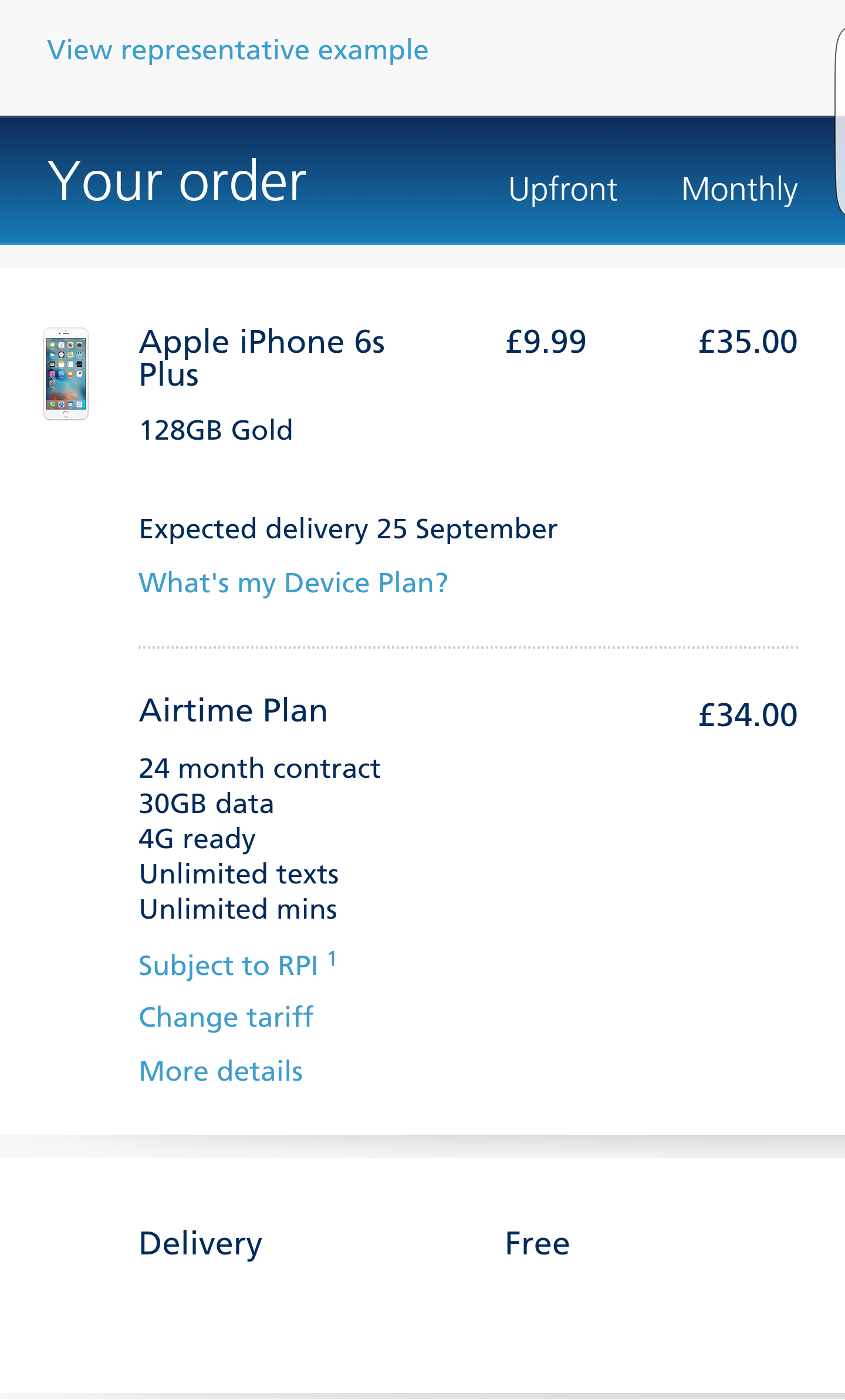This screenshot has width=845, height=1400.
Task: Select the Apple iPhone 6s Plus title
Action: pos(262,359)
